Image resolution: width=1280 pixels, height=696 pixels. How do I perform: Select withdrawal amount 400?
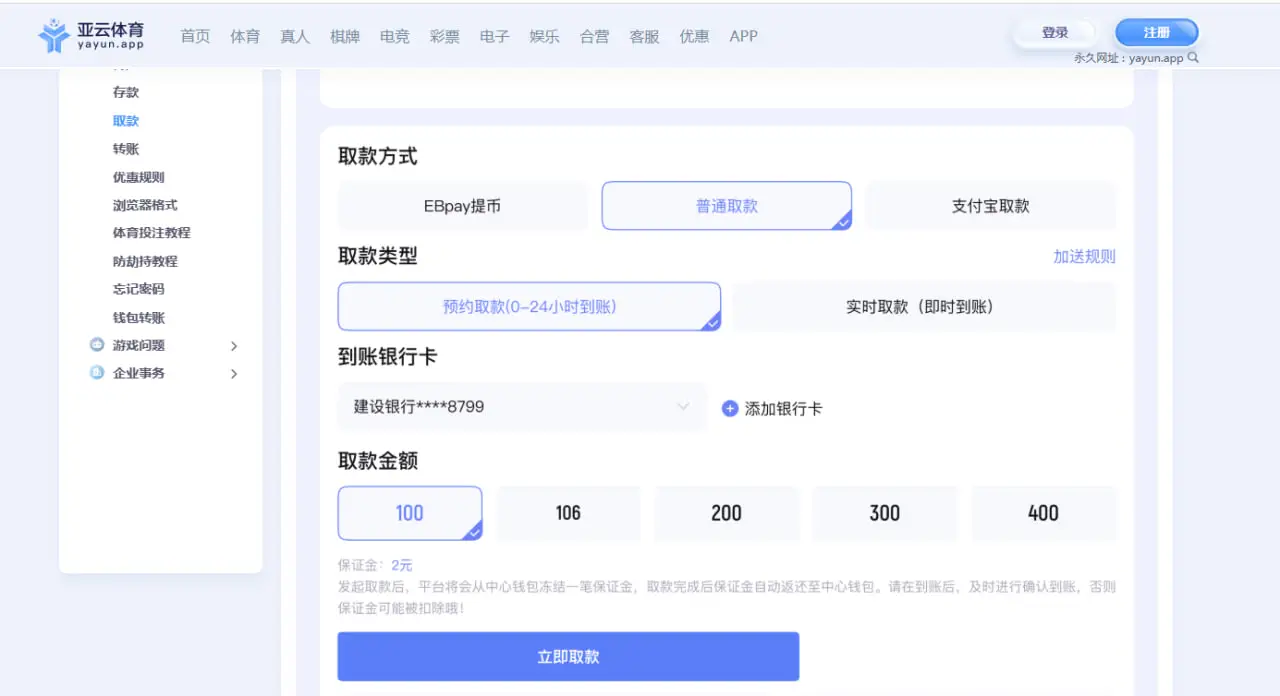click(1043, 513)
